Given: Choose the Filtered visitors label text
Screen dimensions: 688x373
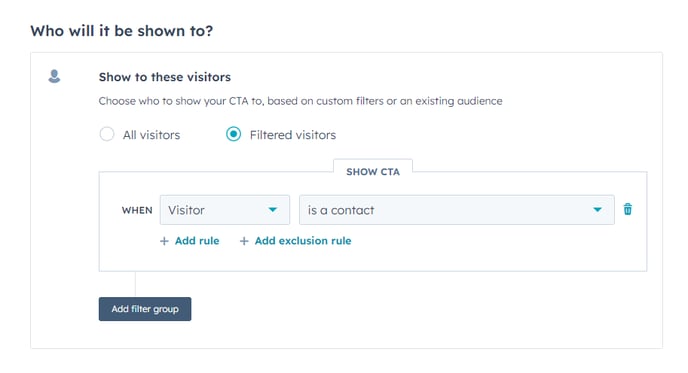Looking at the screenshot, I should (x=293, y=135).
